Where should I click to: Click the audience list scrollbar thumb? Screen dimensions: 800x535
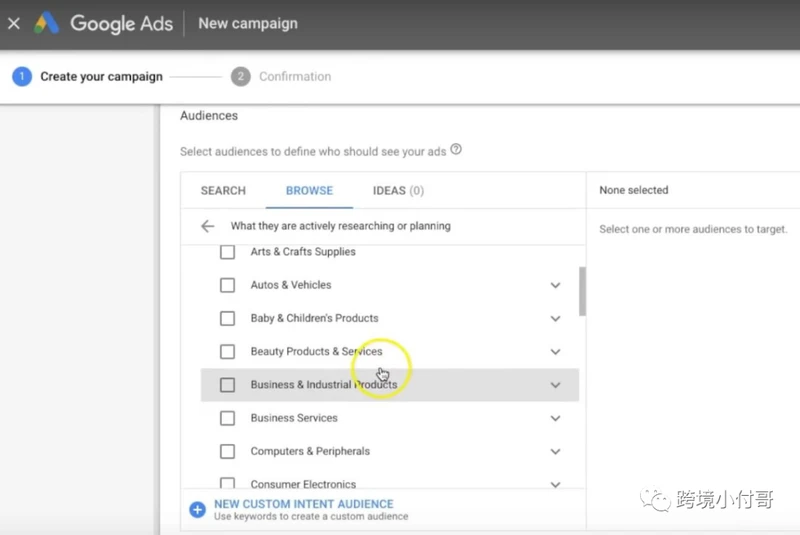[582, 291]
